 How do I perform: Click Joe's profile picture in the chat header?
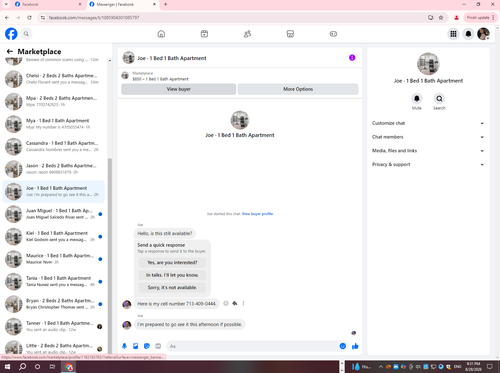coord(128,58)
